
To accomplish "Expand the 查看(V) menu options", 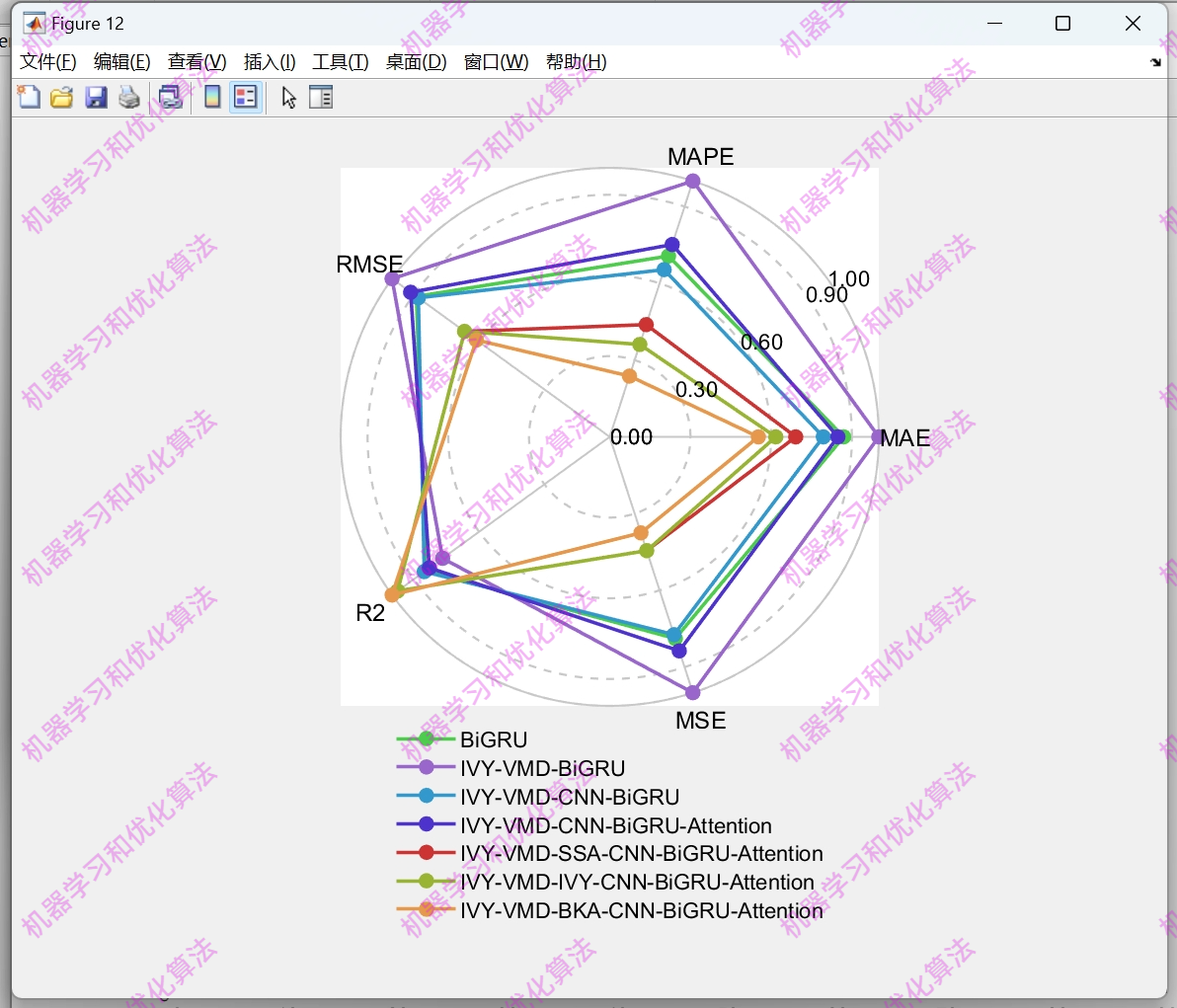I will click(195, 61).
